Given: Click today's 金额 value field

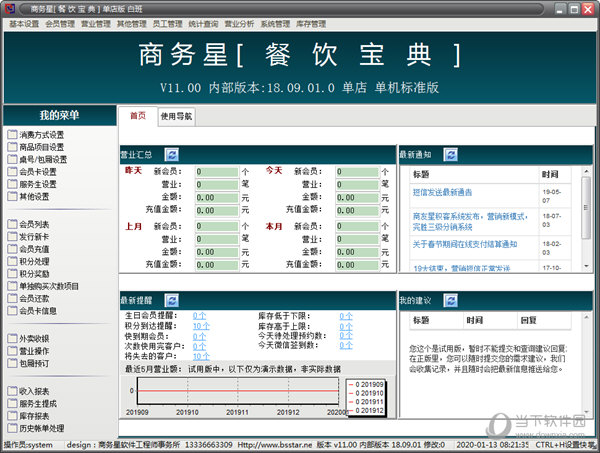Looking at the screenshot, I should tap(357, 197).
